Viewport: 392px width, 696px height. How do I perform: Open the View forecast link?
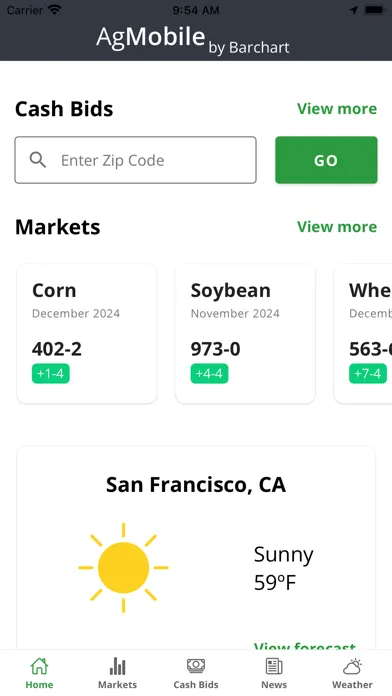coord(305,646)
